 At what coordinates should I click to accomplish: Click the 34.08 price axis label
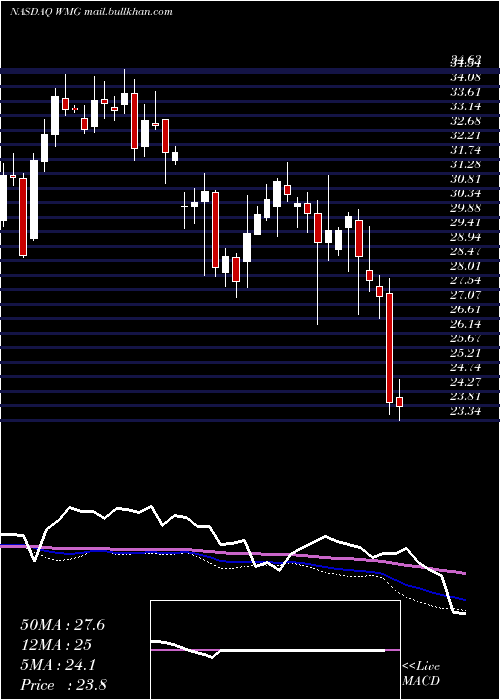465,77
